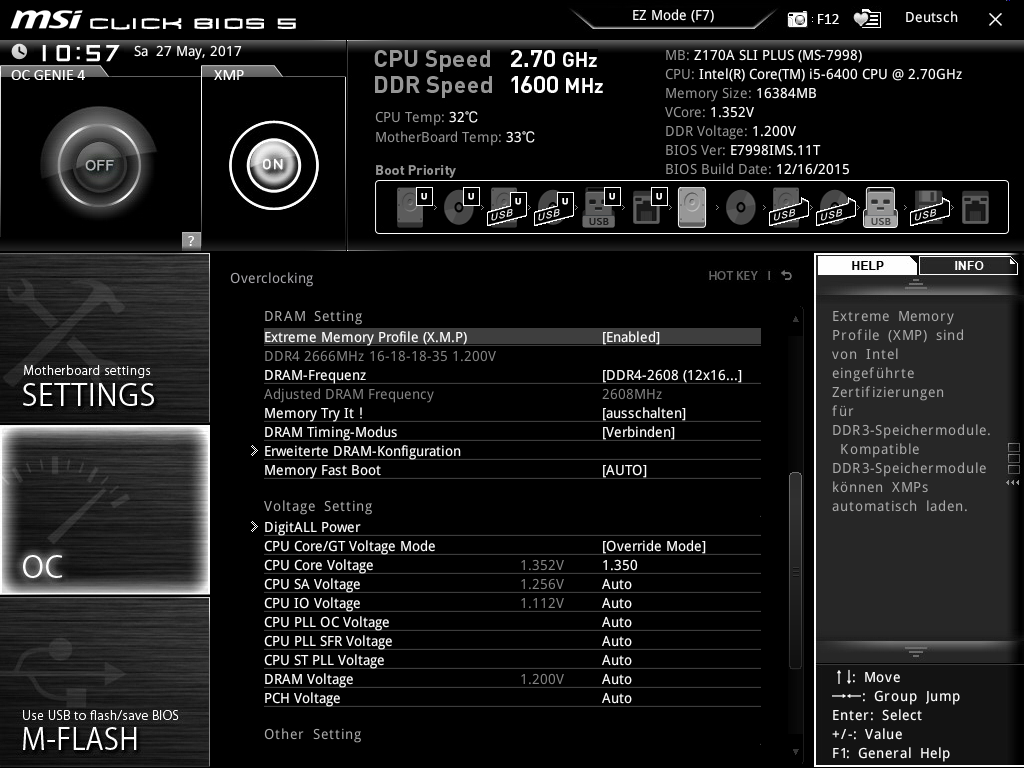Change Extreme Memory Profile [Enabled] value
Screen dimensions: 1024x768
point(630,337)
